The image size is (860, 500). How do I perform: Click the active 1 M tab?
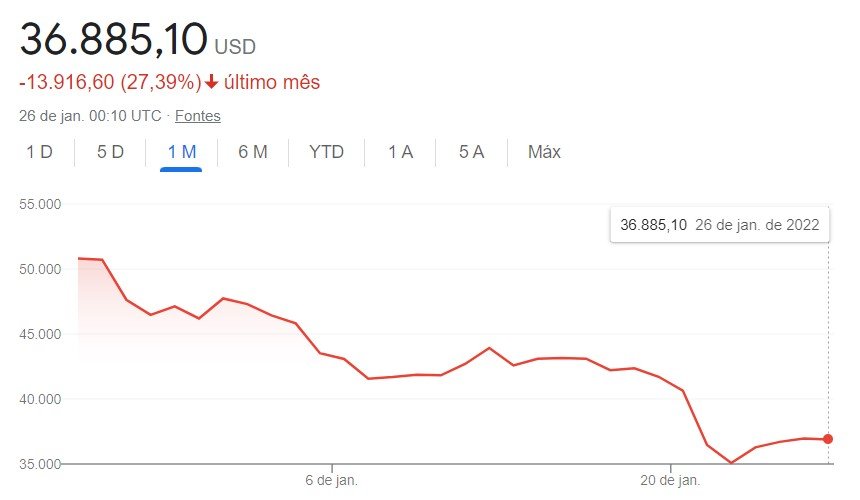pyautogui.click(x=181, y=152)
